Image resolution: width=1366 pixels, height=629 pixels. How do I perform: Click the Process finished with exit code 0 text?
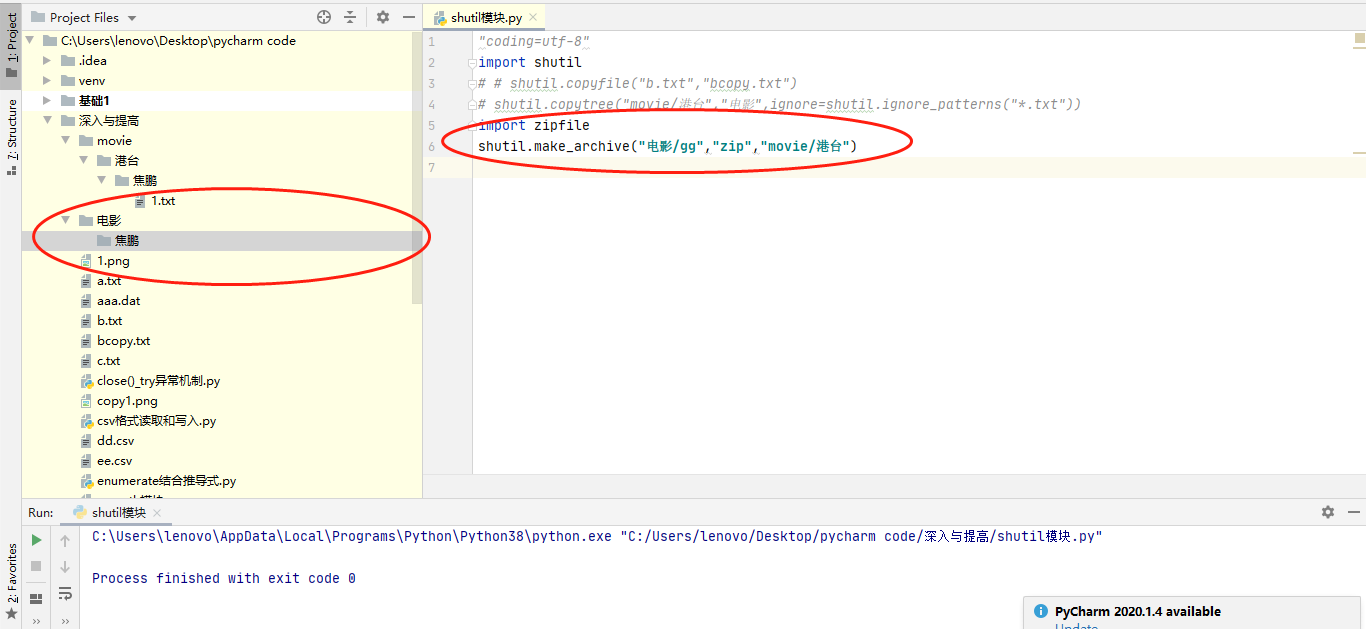tap(224, 578)
